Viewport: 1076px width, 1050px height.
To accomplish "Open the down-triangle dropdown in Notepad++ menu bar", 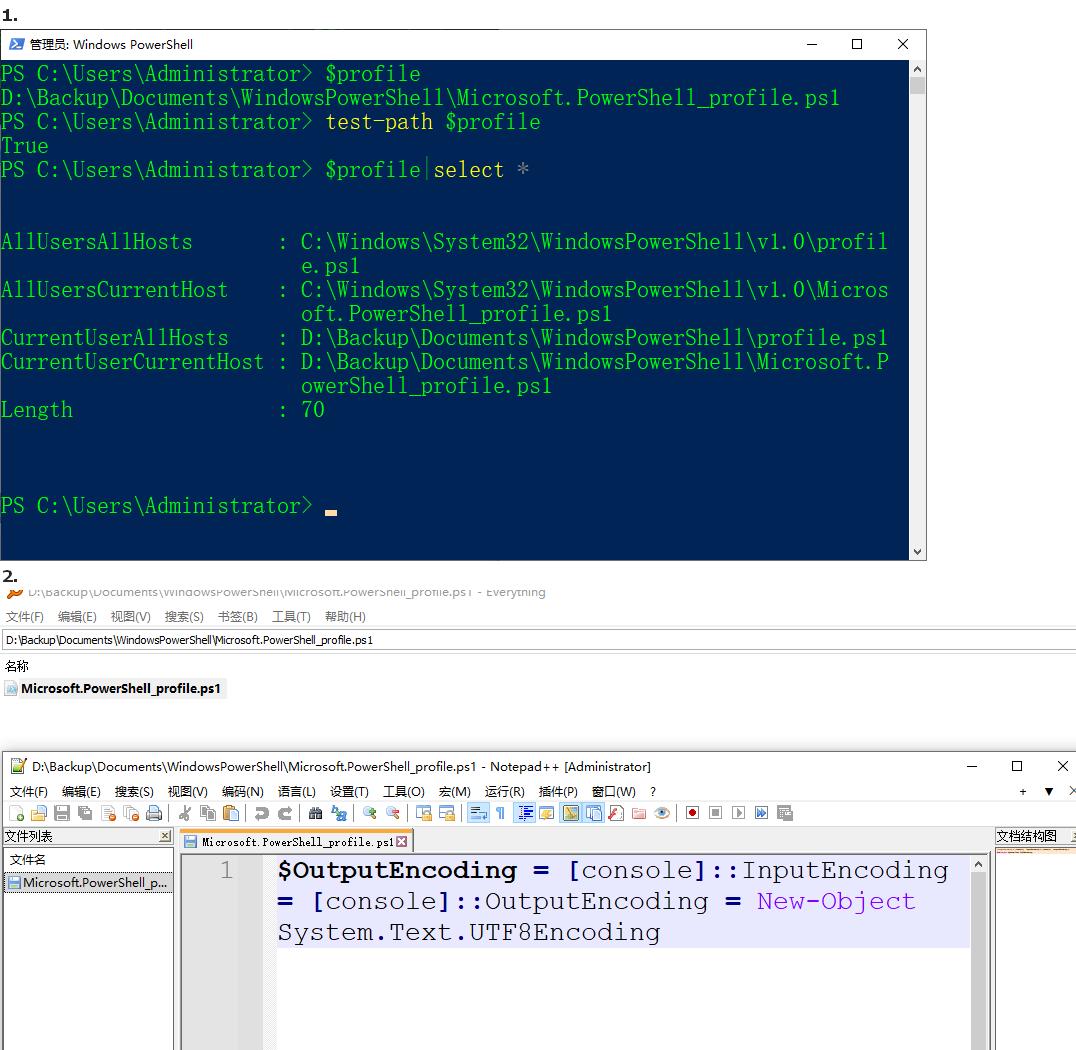I will [x=1048, y=791].
